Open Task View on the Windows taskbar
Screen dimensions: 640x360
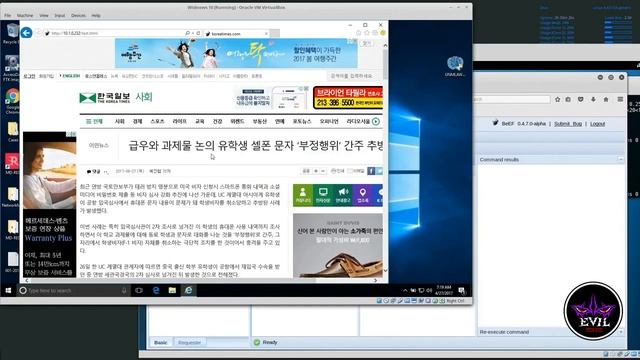click(139, 290)
